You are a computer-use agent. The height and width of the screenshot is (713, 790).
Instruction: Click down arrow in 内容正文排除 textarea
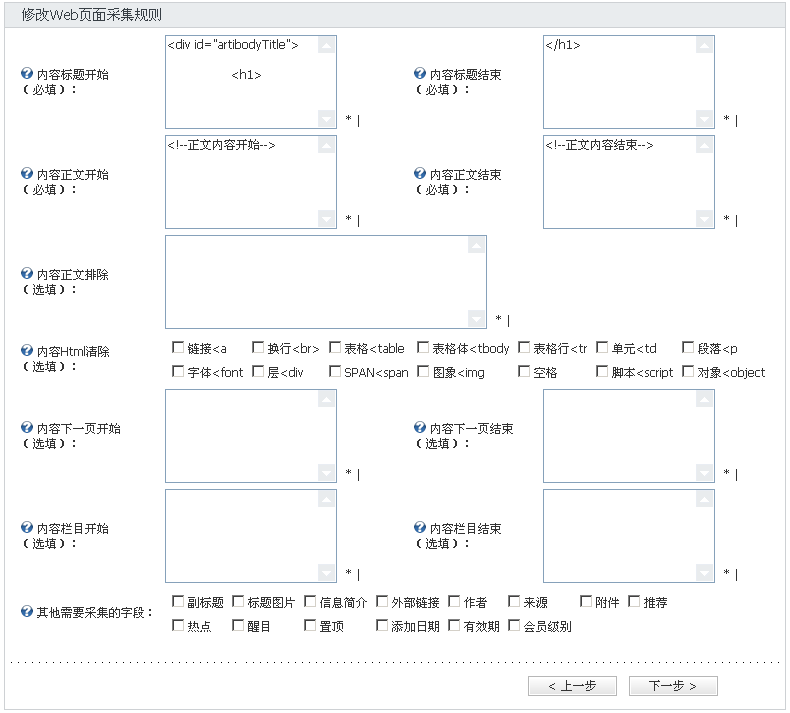tap(477, 319)
